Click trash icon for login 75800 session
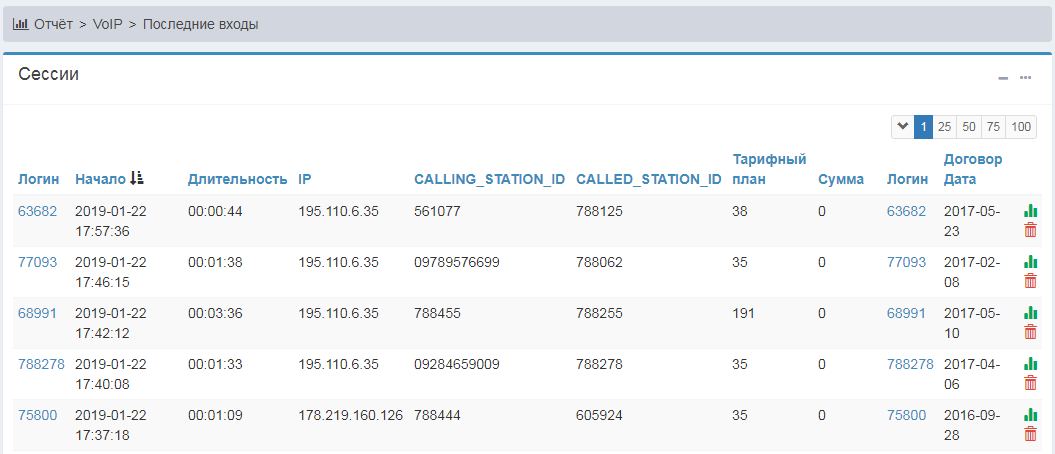Screen dimensions: 1055x454 (x=1030, y=434)
